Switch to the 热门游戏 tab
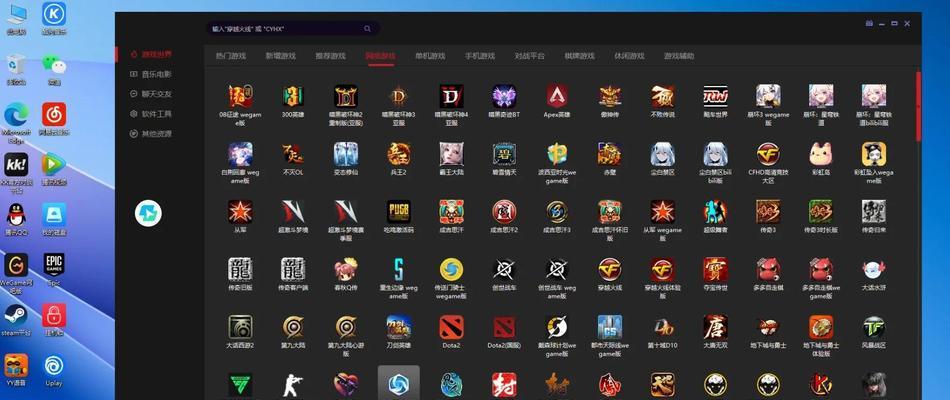Viewport: 950px width, 400px height. point(231,56)
